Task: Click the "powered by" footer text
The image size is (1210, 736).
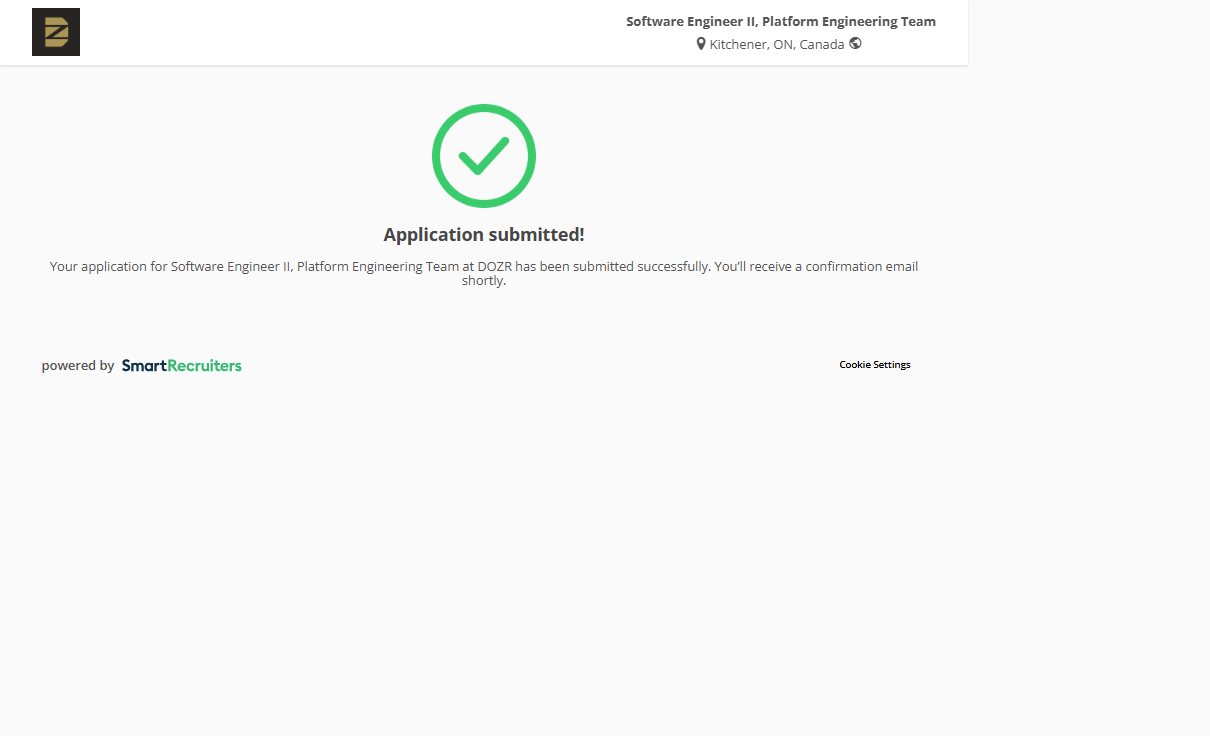Action: tap(78, 366)
